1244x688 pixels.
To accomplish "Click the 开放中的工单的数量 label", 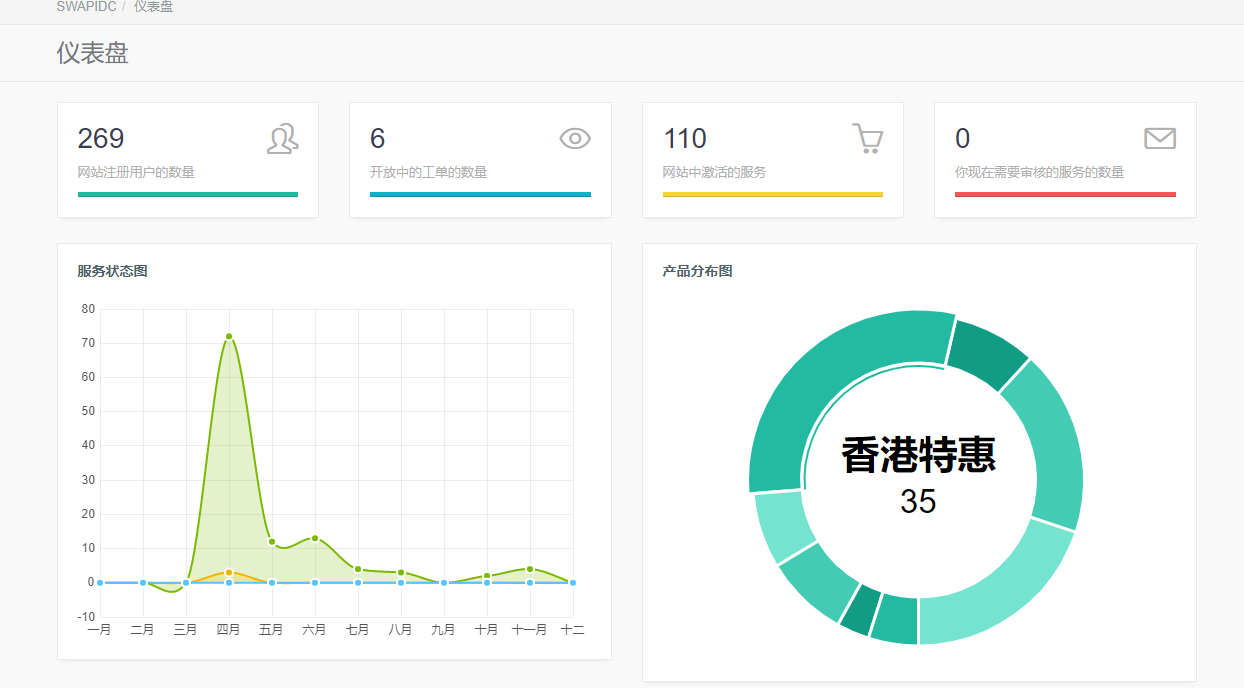I will tap(429, 172).
